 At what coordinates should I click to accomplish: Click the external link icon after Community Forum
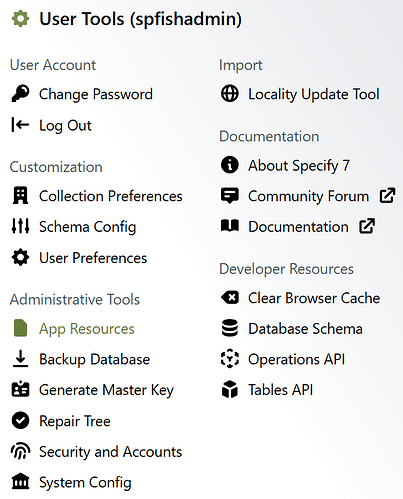coord(387,195)
